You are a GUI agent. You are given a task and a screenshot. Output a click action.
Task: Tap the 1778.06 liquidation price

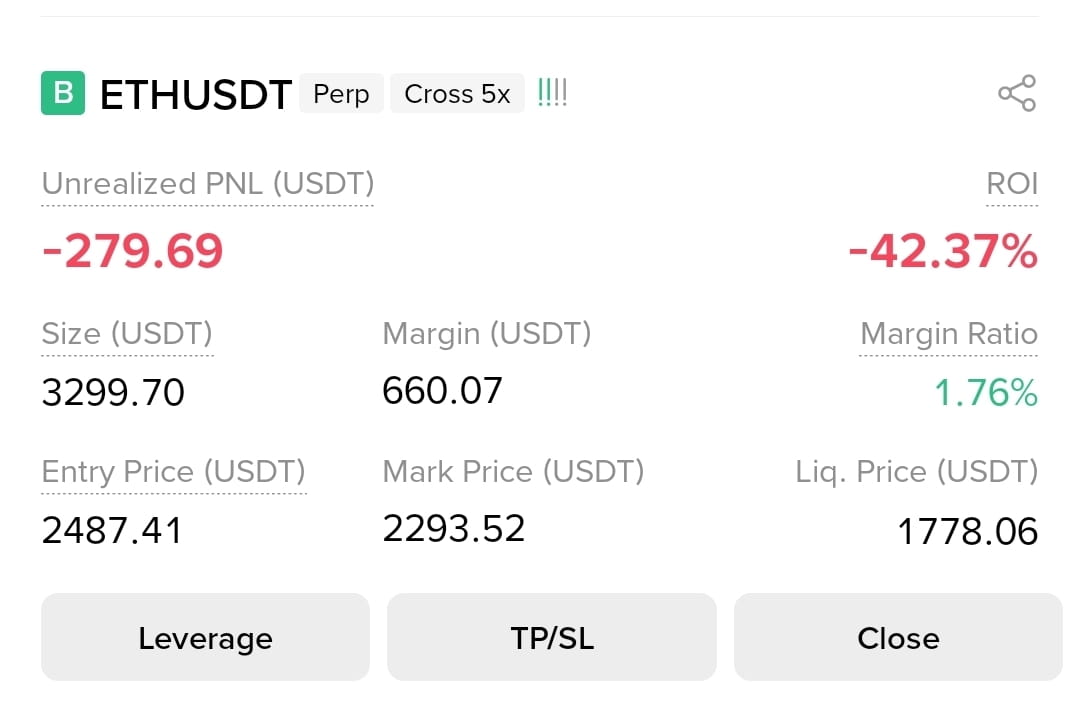point(967,531)
